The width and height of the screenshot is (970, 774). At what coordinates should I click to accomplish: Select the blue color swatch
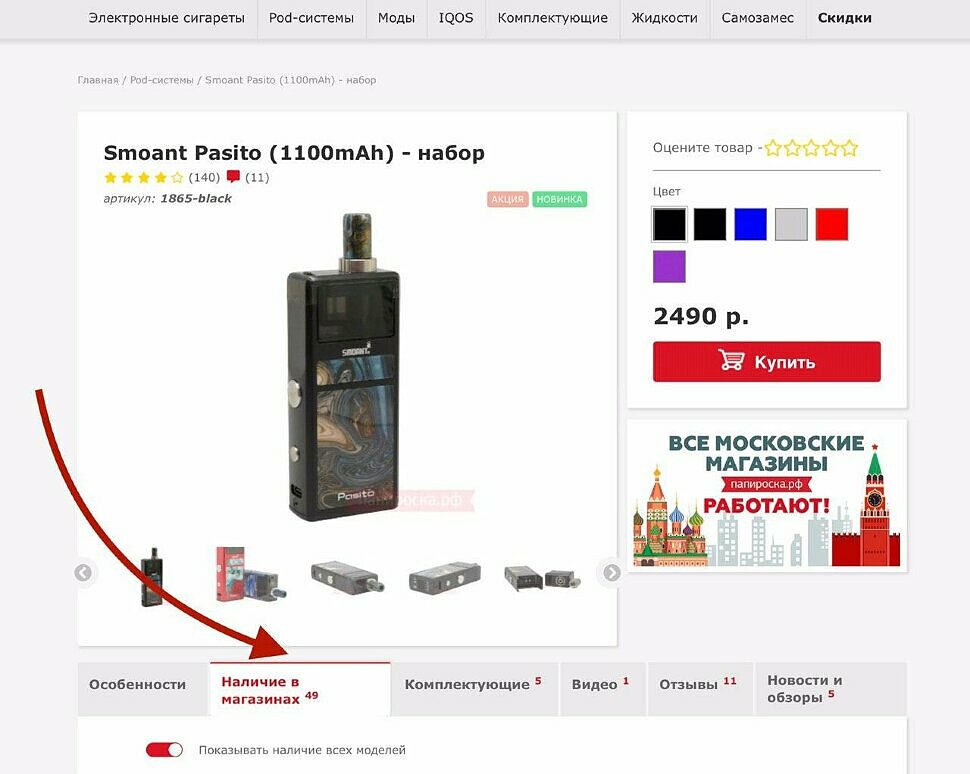tap(750, 224)
